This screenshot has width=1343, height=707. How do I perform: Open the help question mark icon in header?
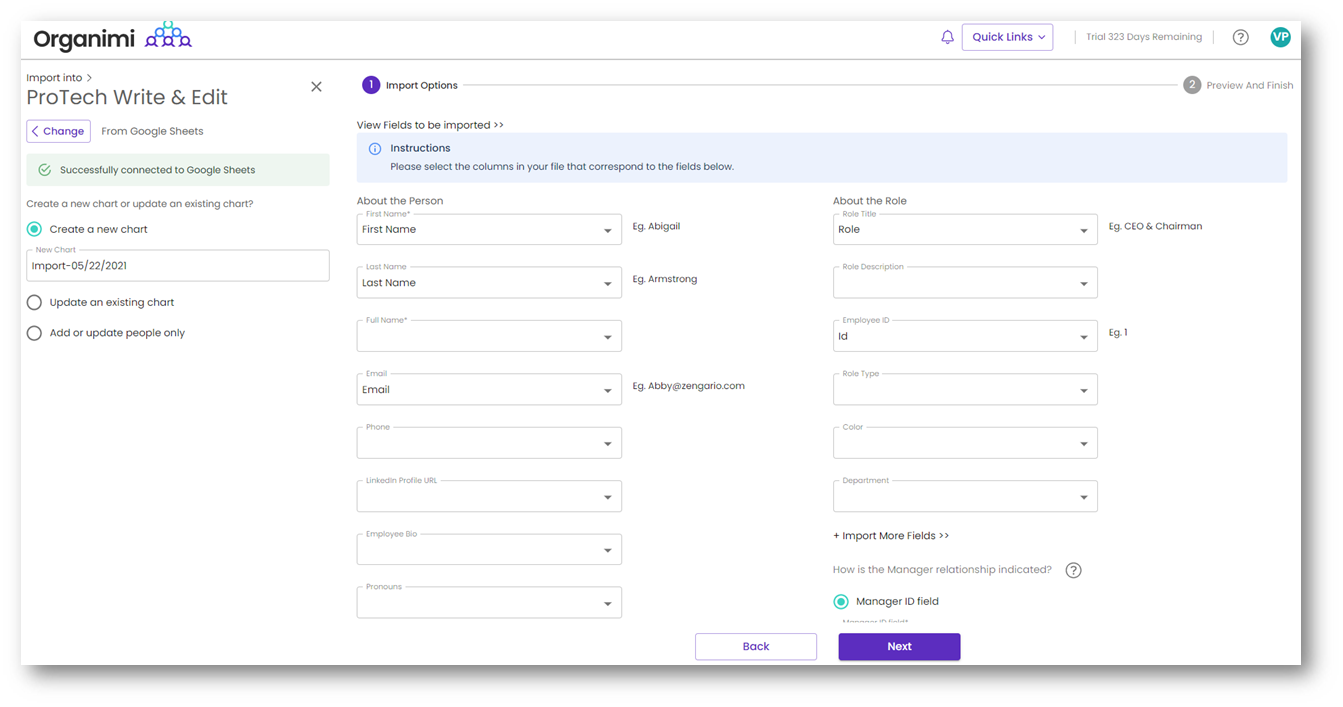tap(1240, 37)
